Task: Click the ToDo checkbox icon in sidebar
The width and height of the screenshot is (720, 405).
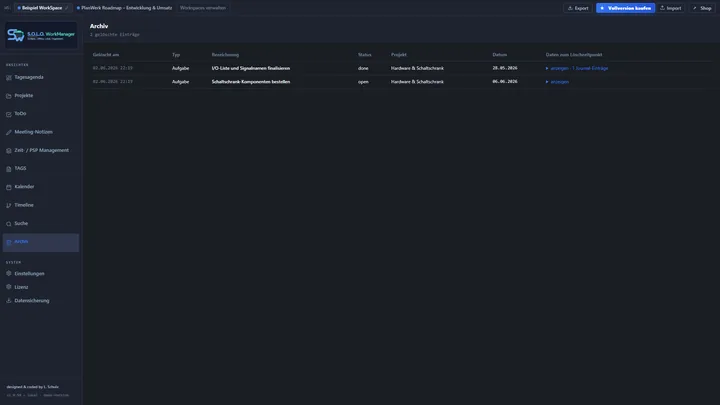Action: click(9, 114)
